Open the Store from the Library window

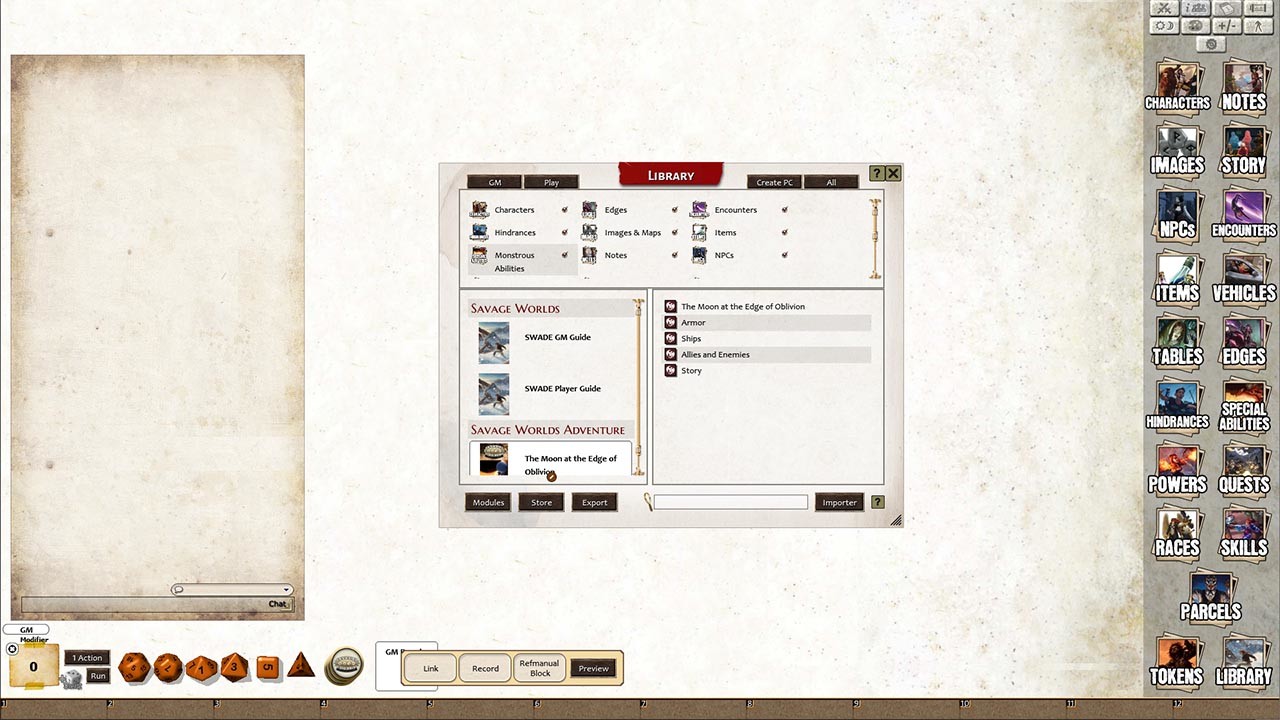point(541,502)
